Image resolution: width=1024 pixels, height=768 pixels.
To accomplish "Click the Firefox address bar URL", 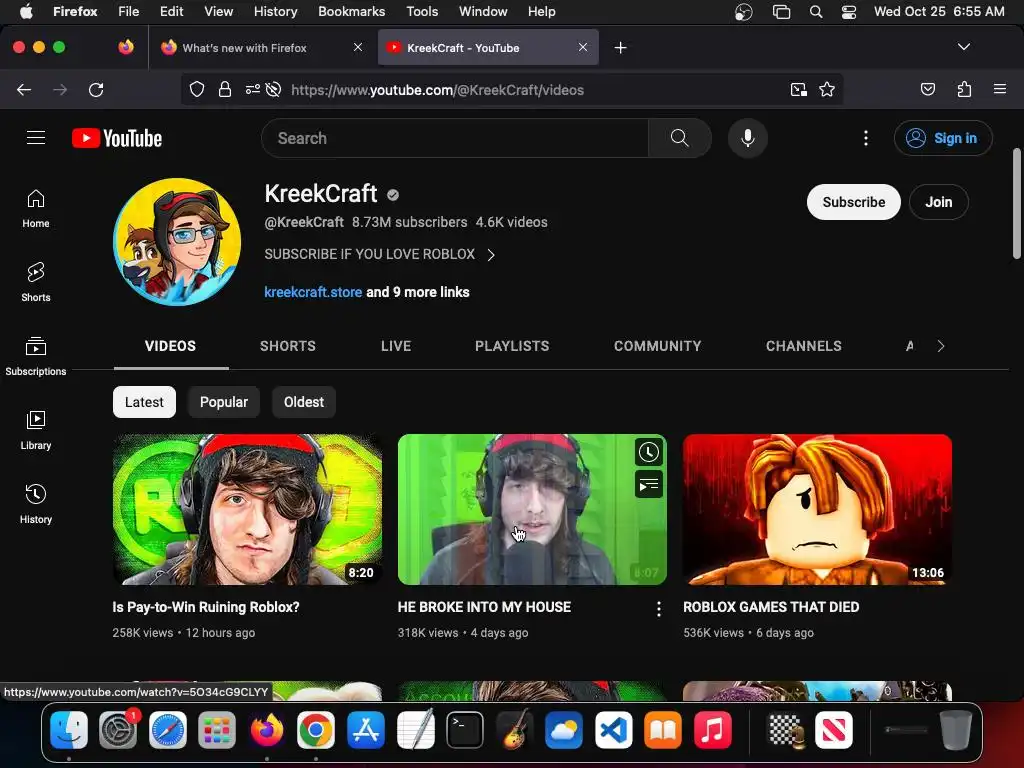I will click(x=437, y=89).
